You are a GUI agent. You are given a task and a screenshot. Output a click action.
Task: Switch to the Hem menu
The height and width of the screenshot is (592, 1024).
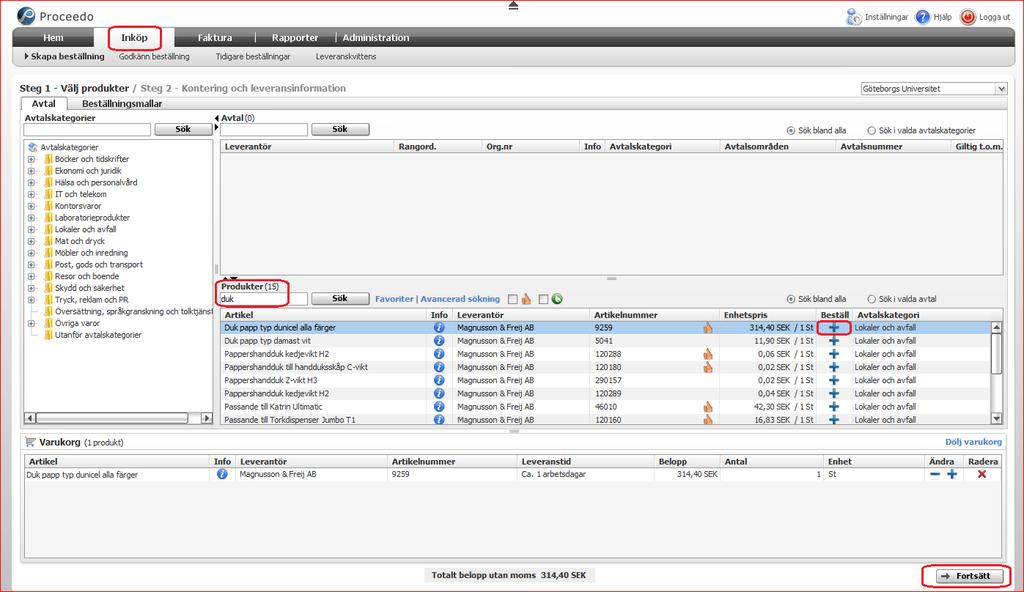(x=53, y=38)
